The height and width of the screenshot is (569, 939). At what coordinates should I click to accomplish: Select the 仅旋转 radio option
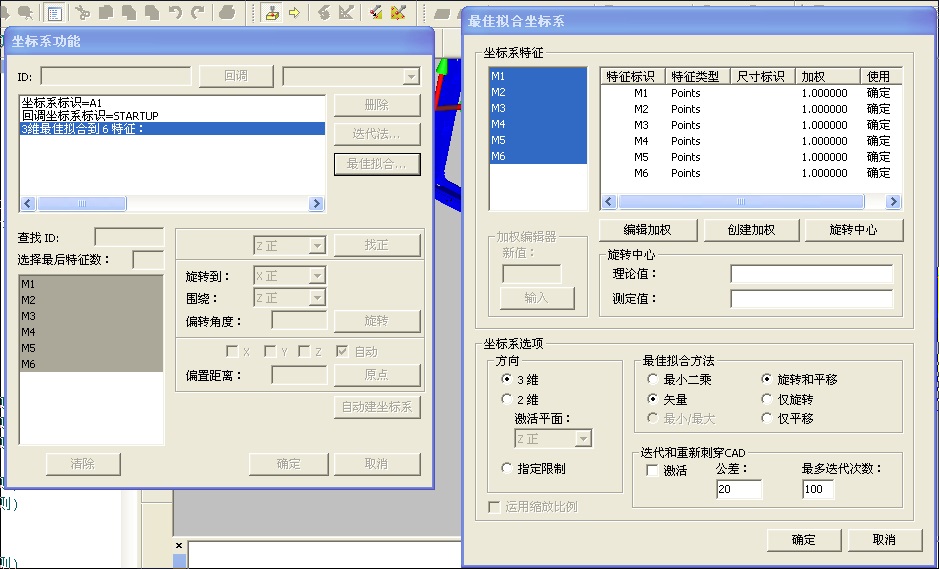pyautogui.click(x=768, y=399)
